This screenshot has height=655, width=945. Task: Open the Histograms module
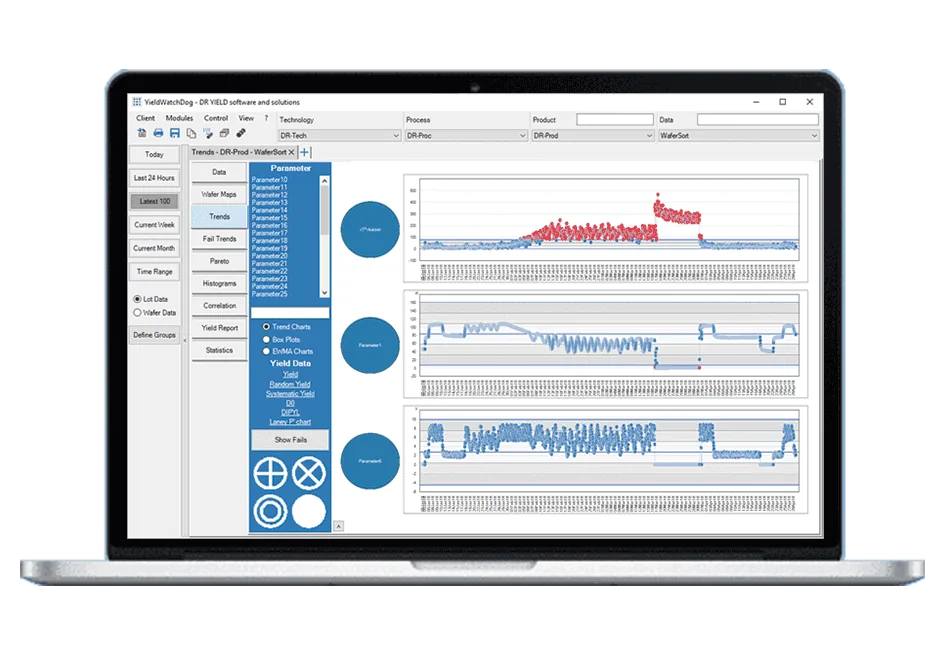219,284
